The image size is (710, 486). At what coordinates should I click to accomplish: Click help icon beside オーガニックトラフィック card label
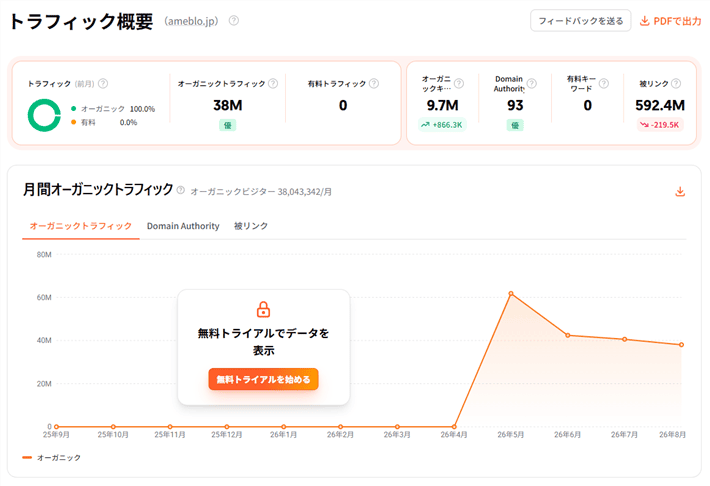click(273, 83)
